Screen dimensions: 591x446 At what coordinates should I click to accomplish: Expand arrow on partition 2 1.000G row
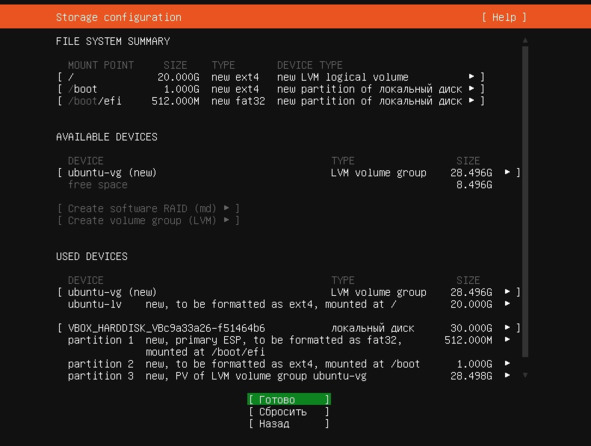pyautogui.click(x=507, y=363)
